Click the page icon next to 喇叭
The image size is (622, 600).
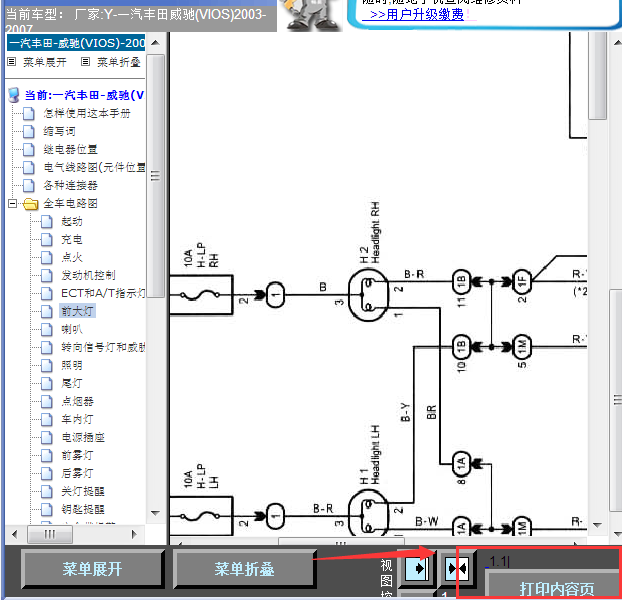47,329
